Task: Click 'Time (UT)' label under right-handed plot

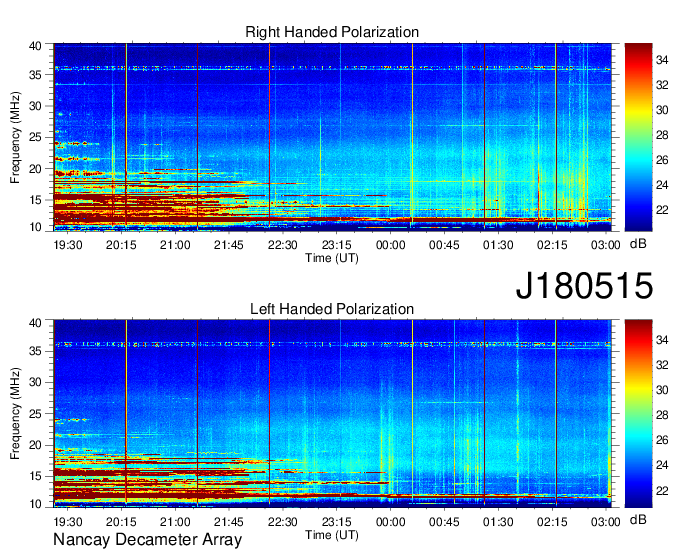Action: (x=332, y=258)
